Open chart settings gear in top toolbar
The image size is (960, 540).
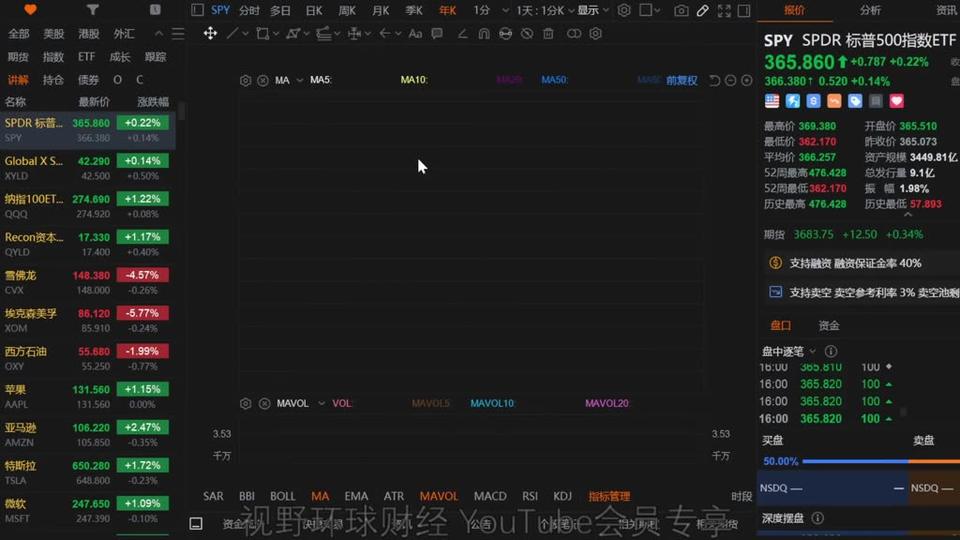[x=624, y=10]
